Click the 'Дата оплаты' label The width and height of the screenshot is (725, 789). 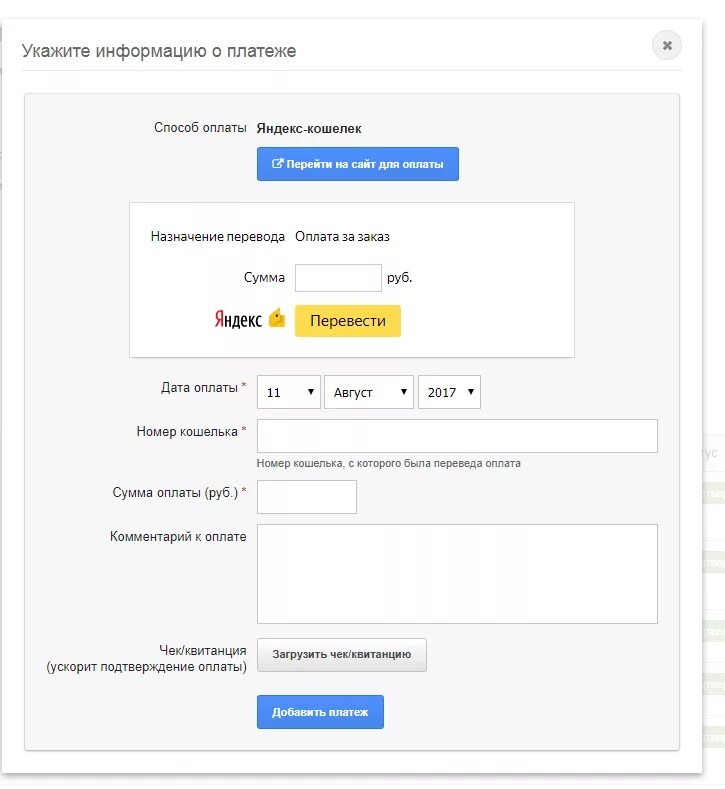(x=199, y=387)
